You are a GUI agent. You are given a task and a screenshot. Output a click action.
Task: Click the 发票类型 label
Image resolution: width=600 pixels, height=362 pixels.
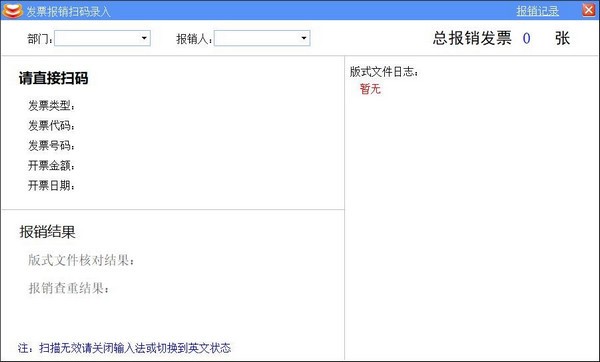click(51, 105)
